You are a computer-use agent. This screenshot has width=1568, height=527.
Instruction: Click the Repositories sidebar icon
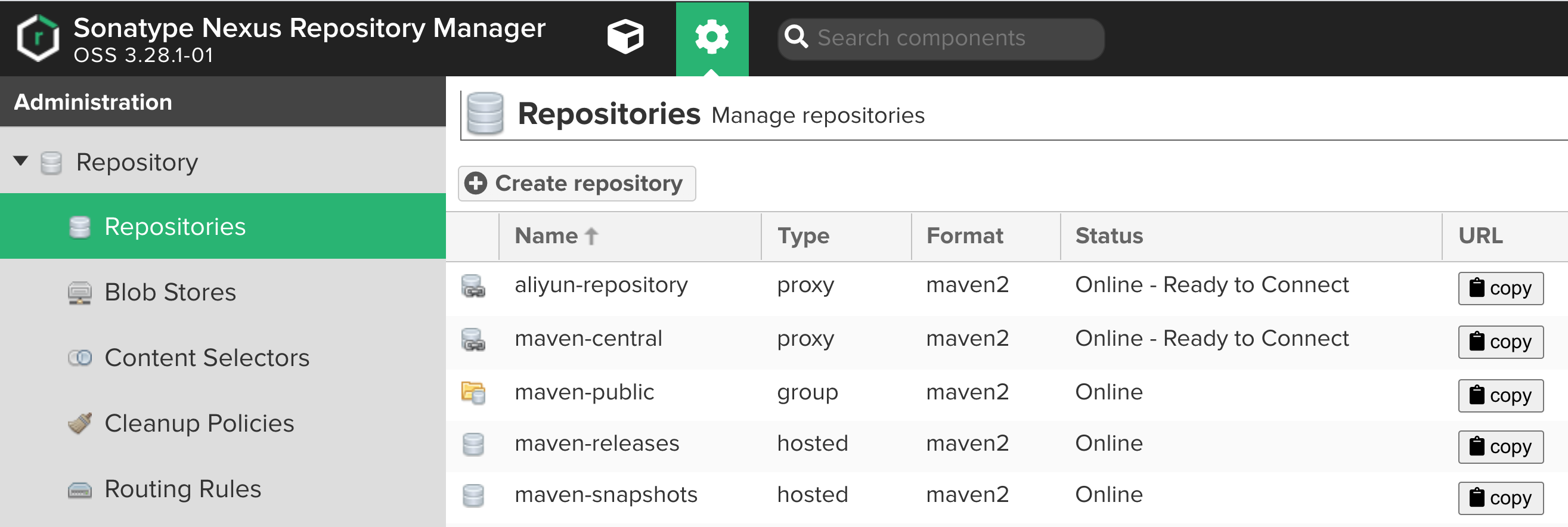click(x=80, y=227)
